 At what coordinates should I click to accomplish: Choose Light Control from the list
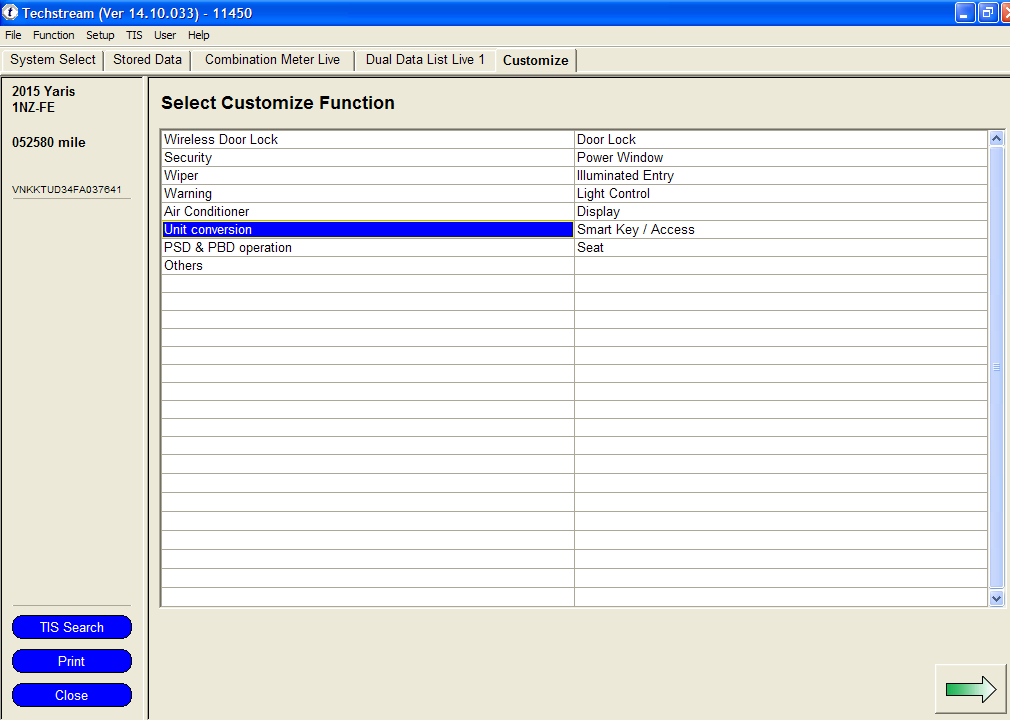pos(613,194)
